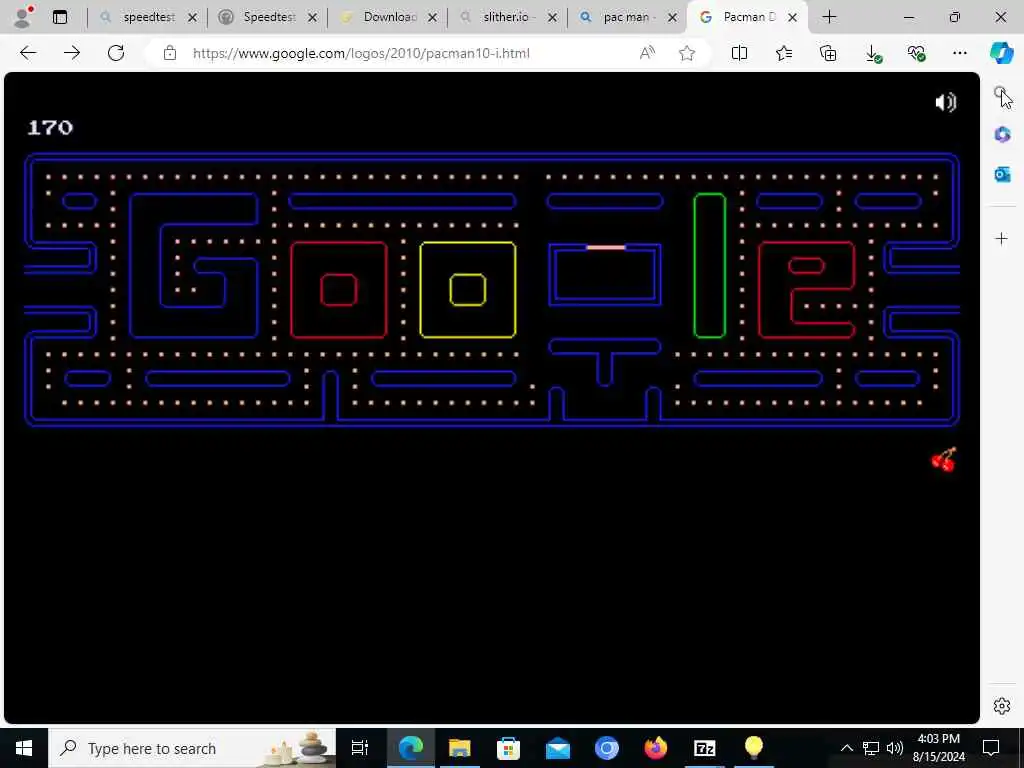This screenshot has width=1024, height=768.
Task: Click the score 170 display
Action: [50, 127]
